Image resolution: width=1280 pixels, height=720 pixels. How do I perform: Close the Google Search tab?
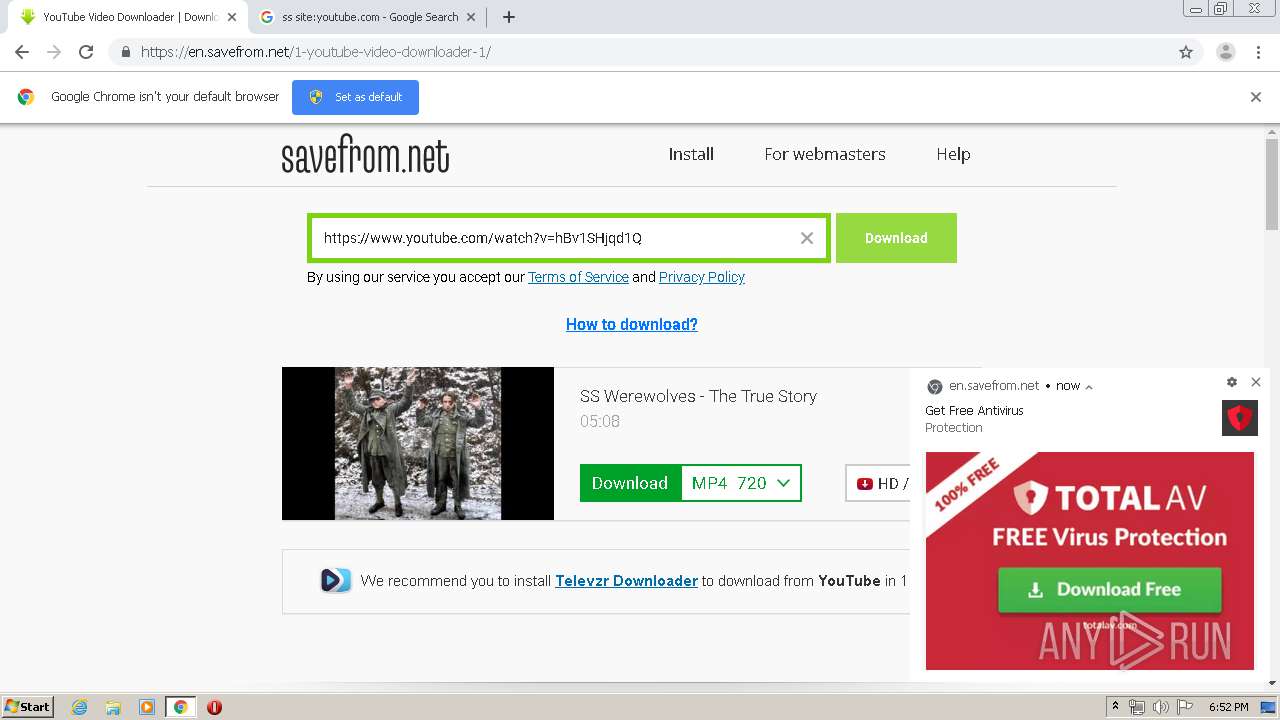[x=472, y=17]
